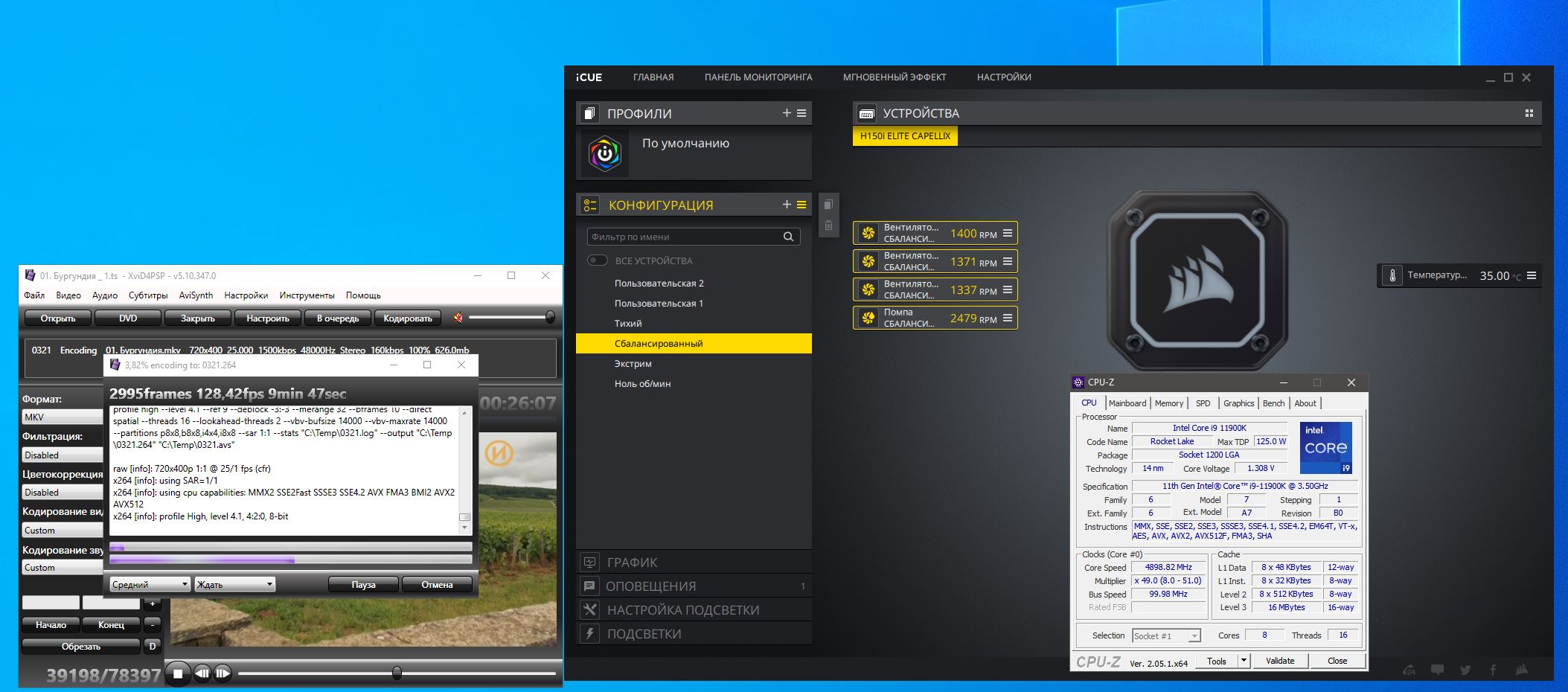This screenshot has height=692, width=1568.
Task: Click the search magnifier in the filter box
Action: tap(788, 237)
